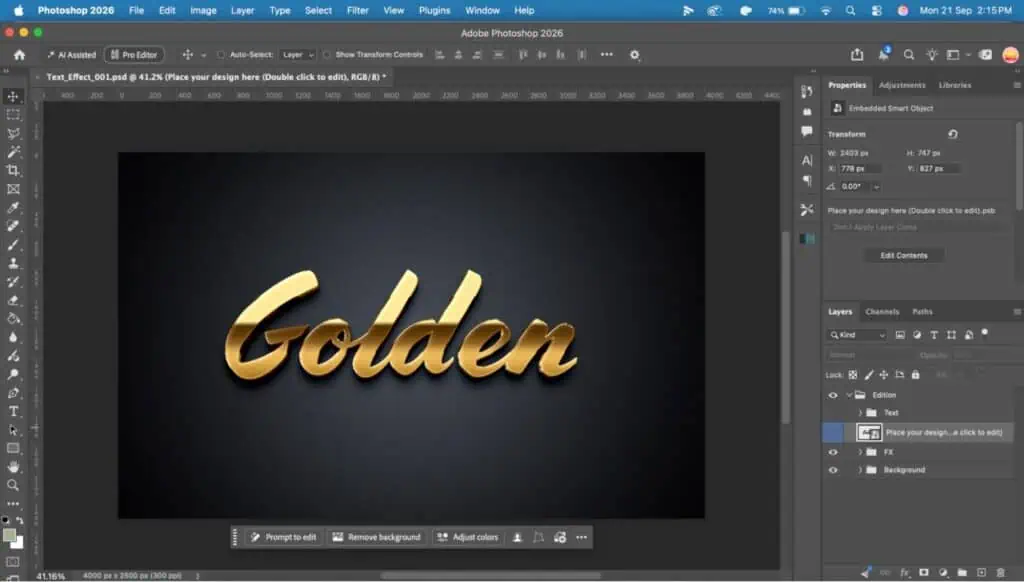The width and height of the screenshot is (1024, 582).
Task: Open the Layer Comp dropdown in Properties
Action: pos(917,227)
